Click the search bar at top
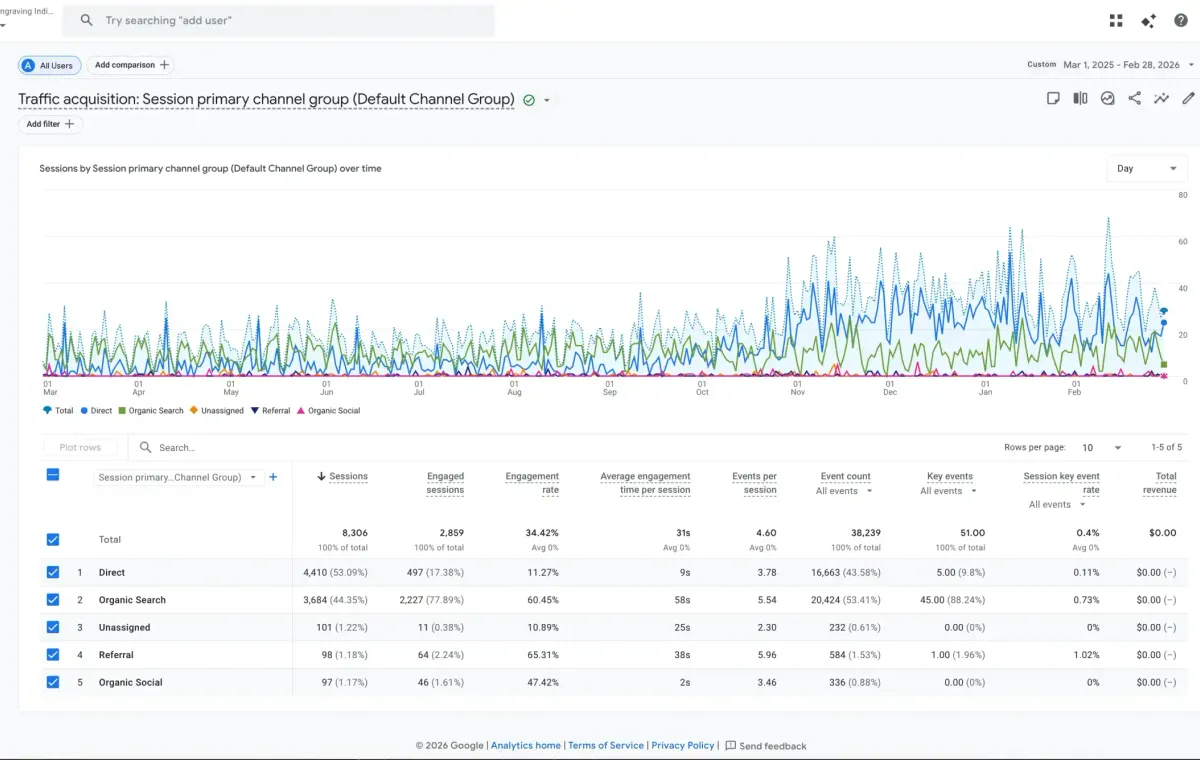 pos(278,20)
